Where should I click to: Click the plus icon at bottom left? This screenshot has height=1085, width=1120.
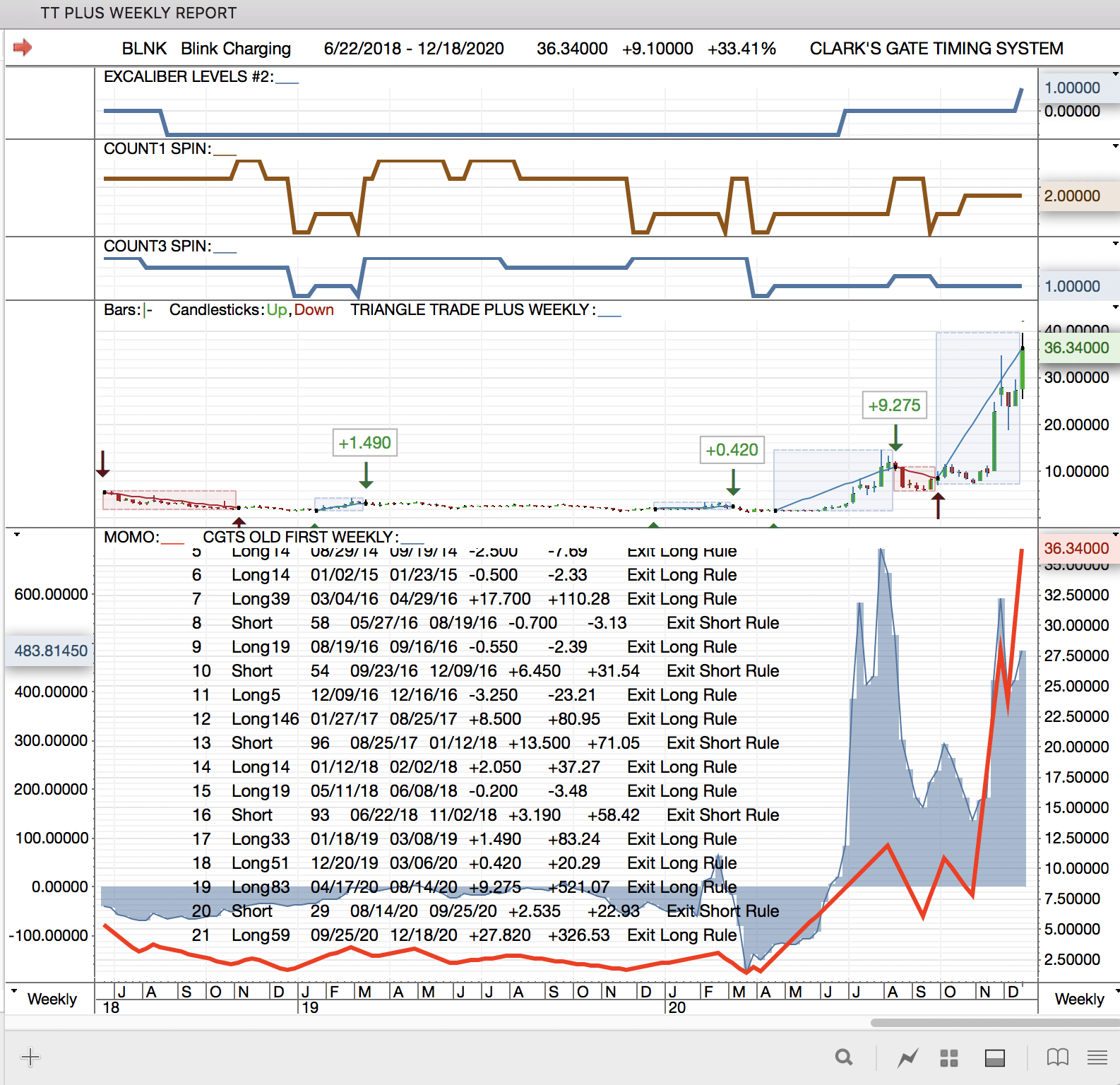pos(30,1057)
